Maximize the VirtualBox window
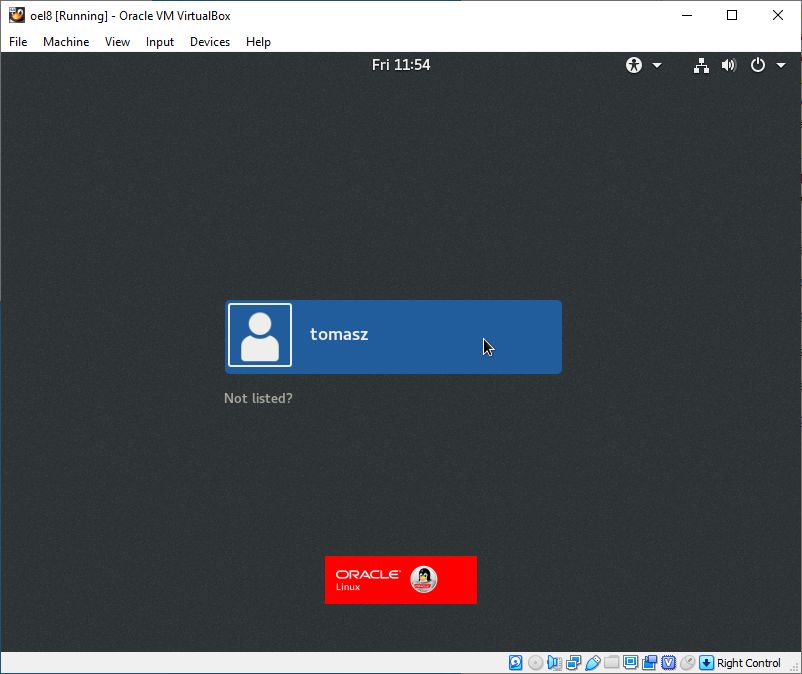The height and width of the screenshot is (674, 802). (732, 15)
